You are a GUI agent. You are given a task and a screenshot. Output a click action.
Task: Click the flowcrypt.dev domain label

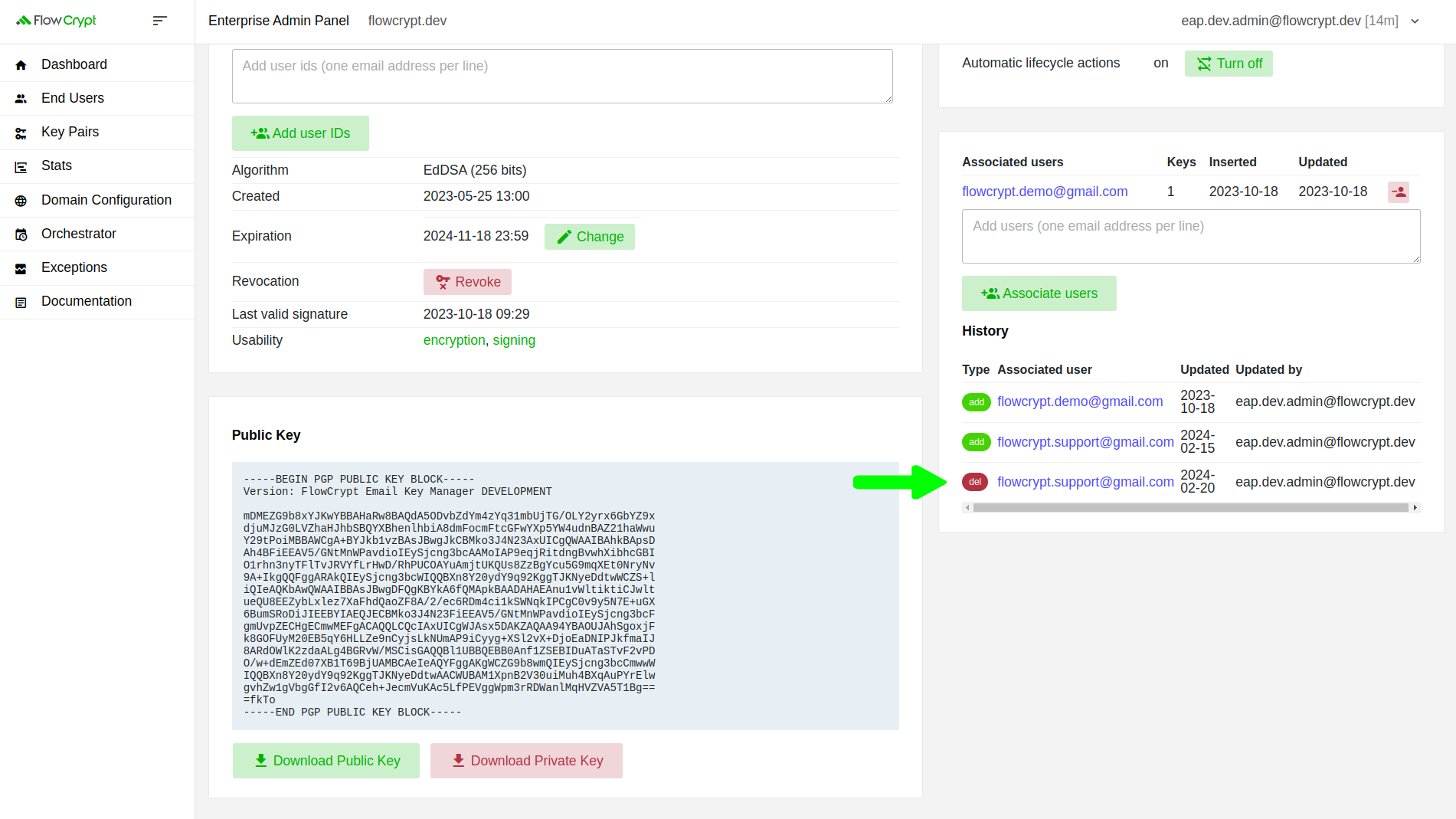click(407, 21)
